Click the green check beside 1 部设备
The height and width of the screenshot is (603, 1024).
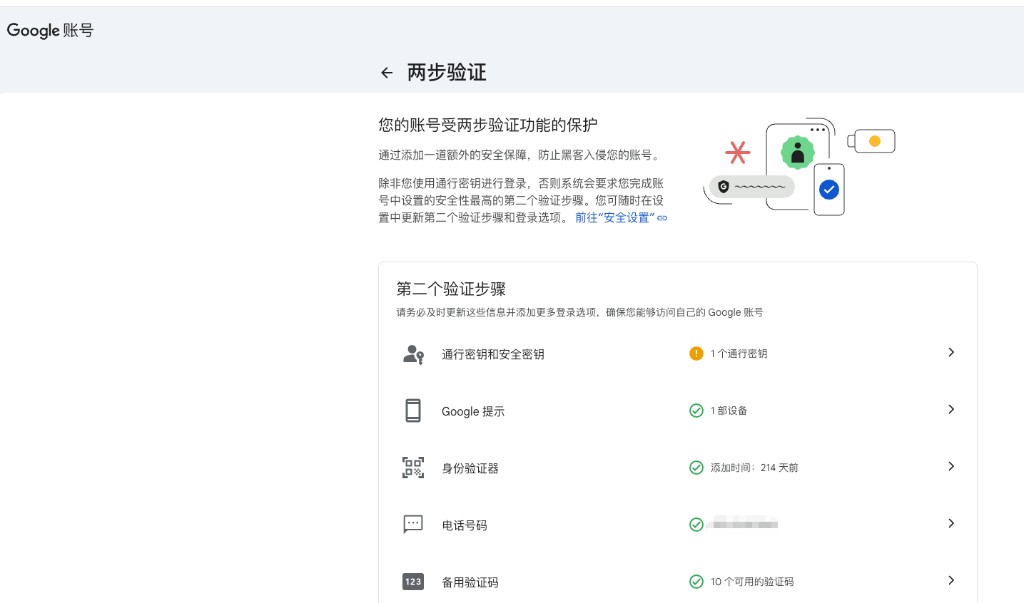click(696, 410)
